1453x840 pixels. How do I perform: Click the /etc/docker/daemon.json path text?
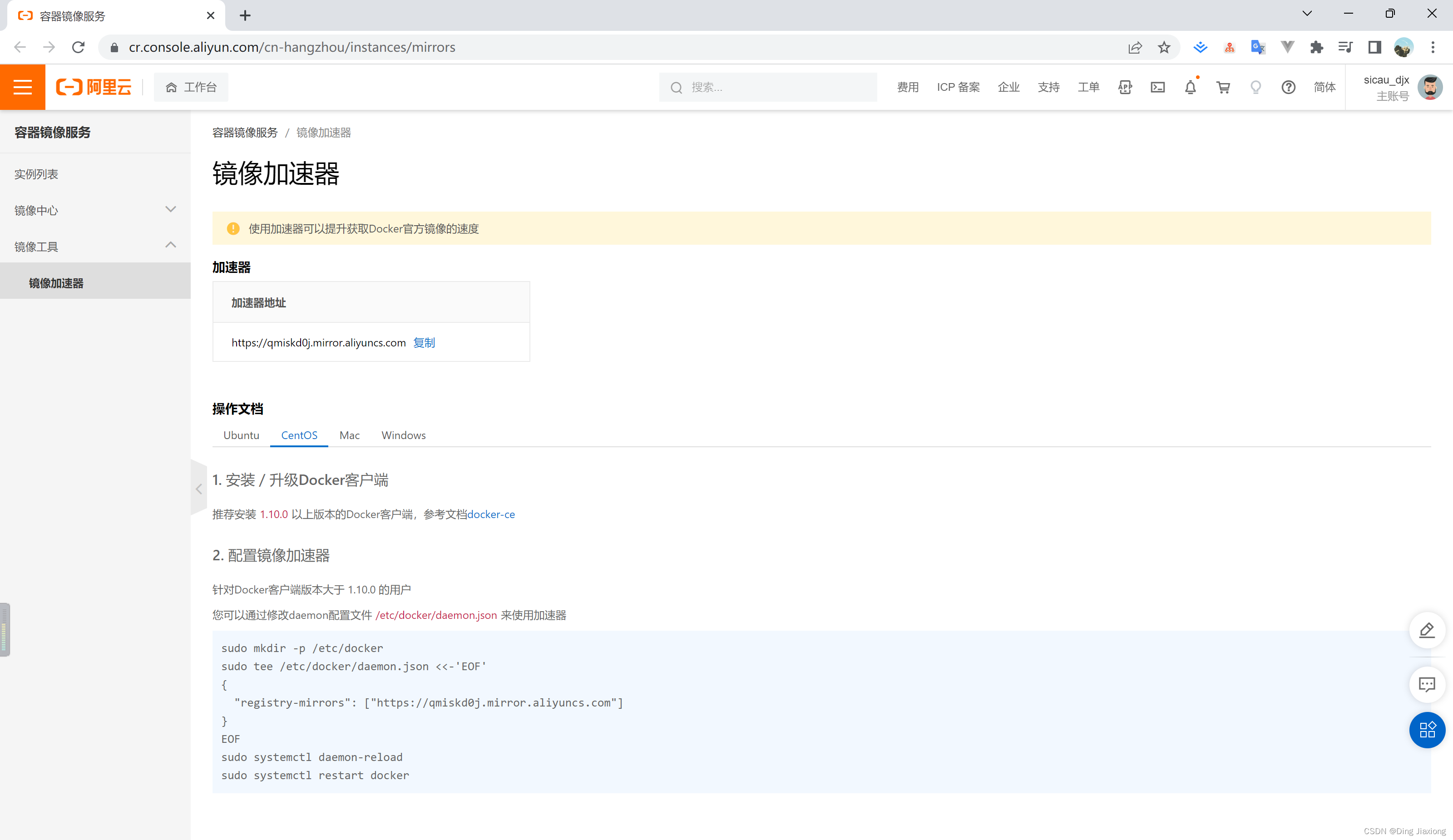coord(436,615)
